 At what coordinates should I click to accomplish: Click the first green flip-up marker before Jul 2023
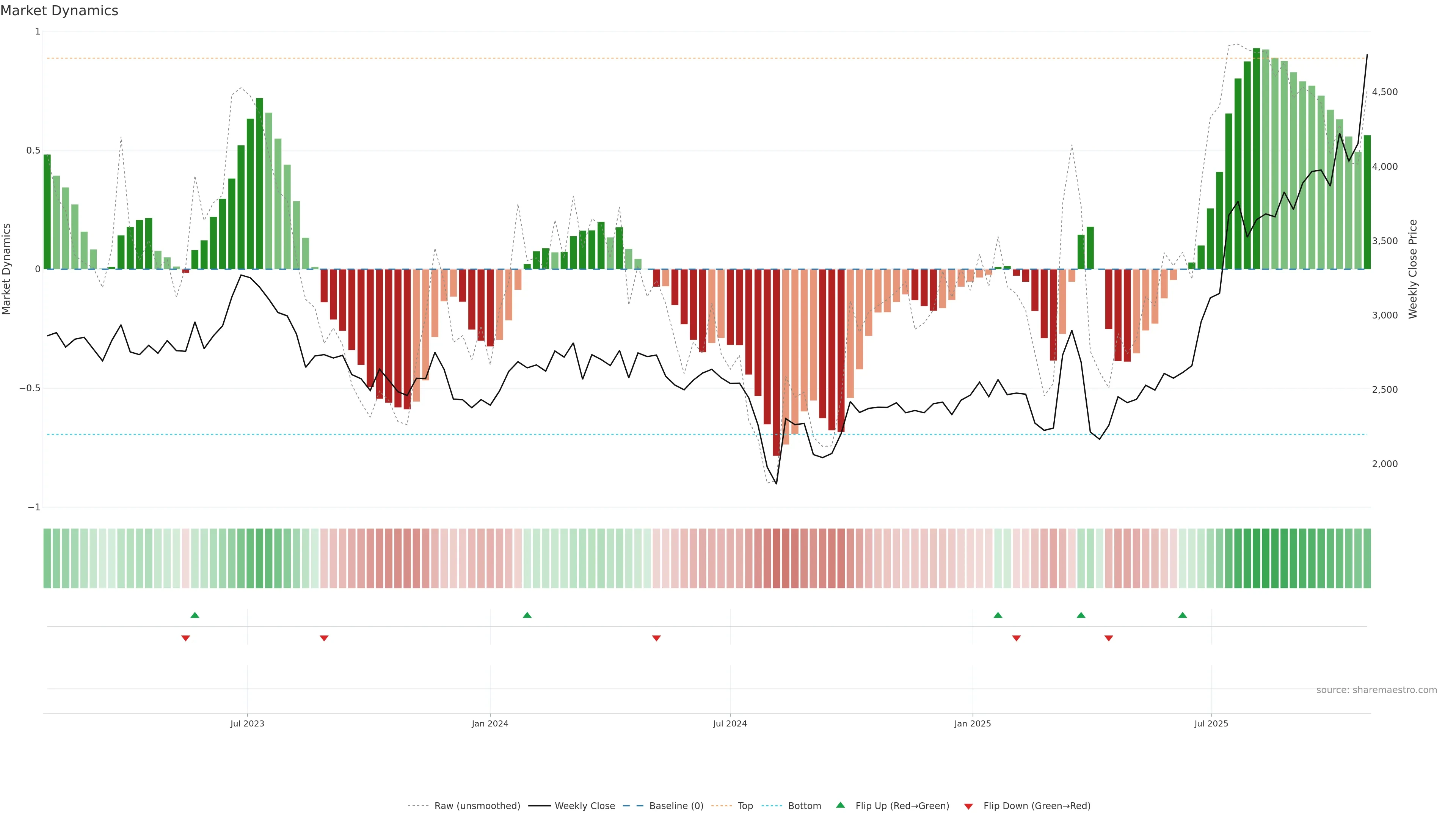pyautogui.click(x=195, y=615)
